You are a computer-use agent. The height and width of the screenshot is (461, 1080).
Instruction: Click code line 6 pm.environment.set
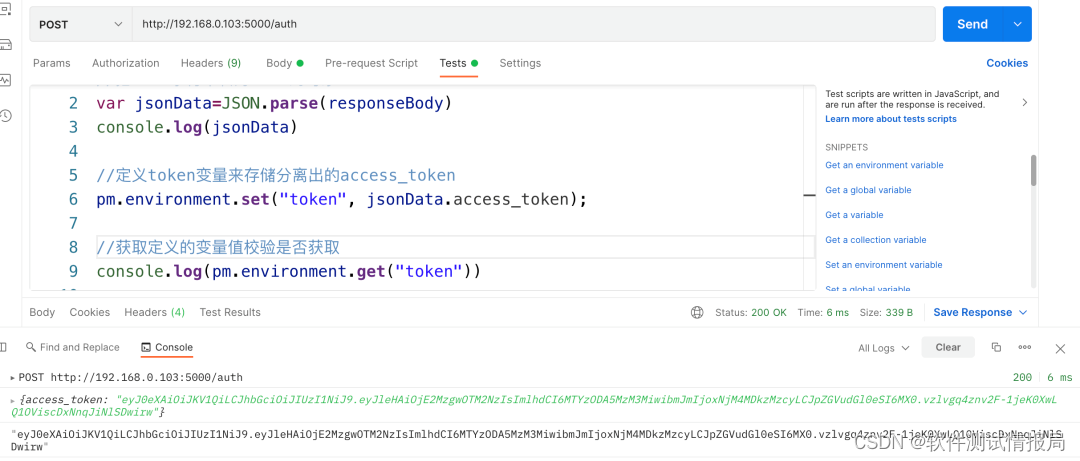tap(342, 199)
